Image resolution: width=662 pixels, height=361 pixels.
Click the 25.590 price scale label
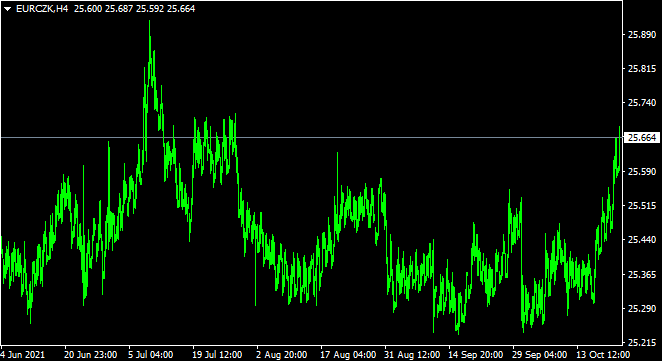point(642,172)
